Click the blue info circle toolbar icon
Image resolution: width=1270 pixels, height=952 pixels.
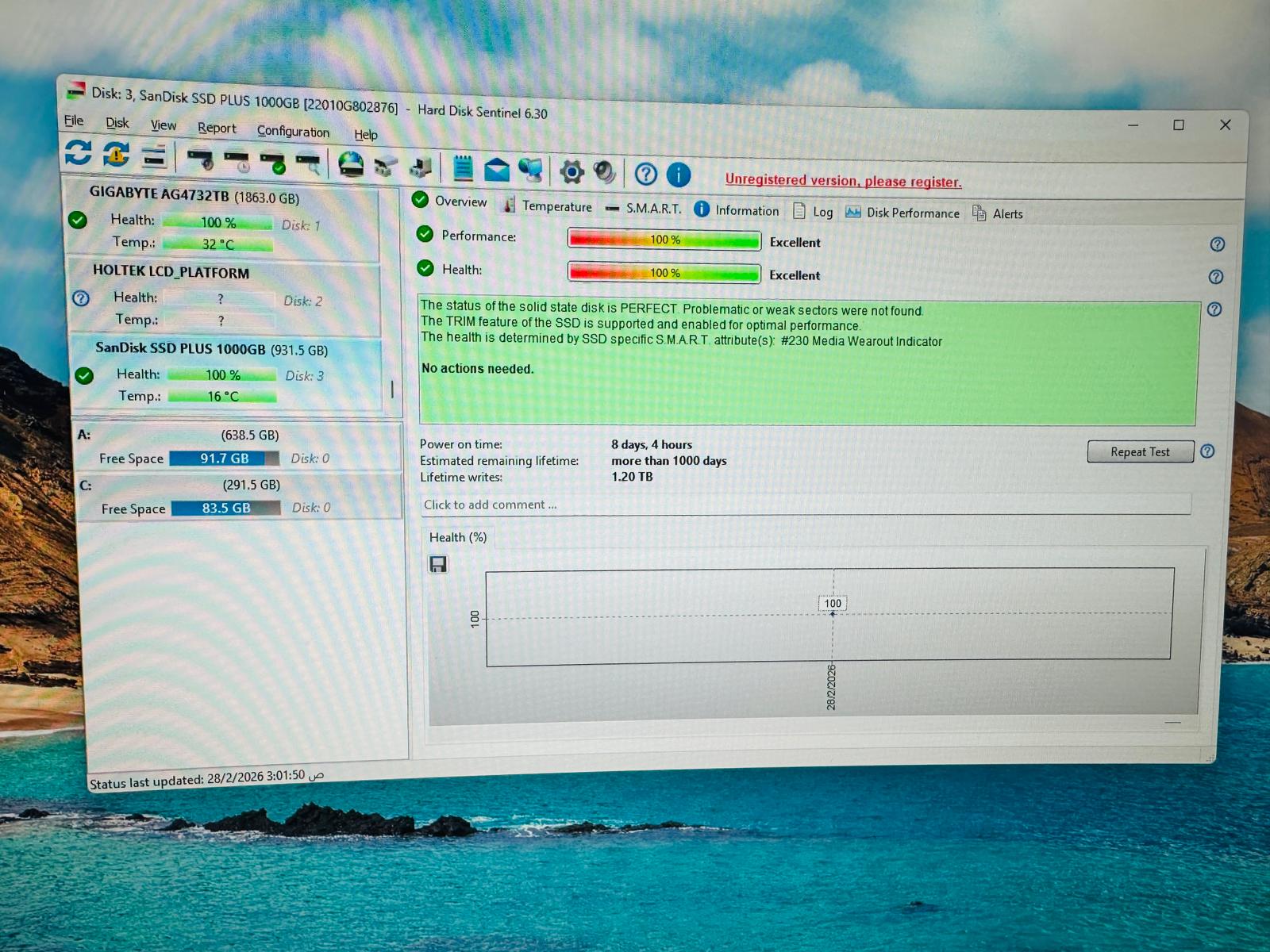pos(679,175)
